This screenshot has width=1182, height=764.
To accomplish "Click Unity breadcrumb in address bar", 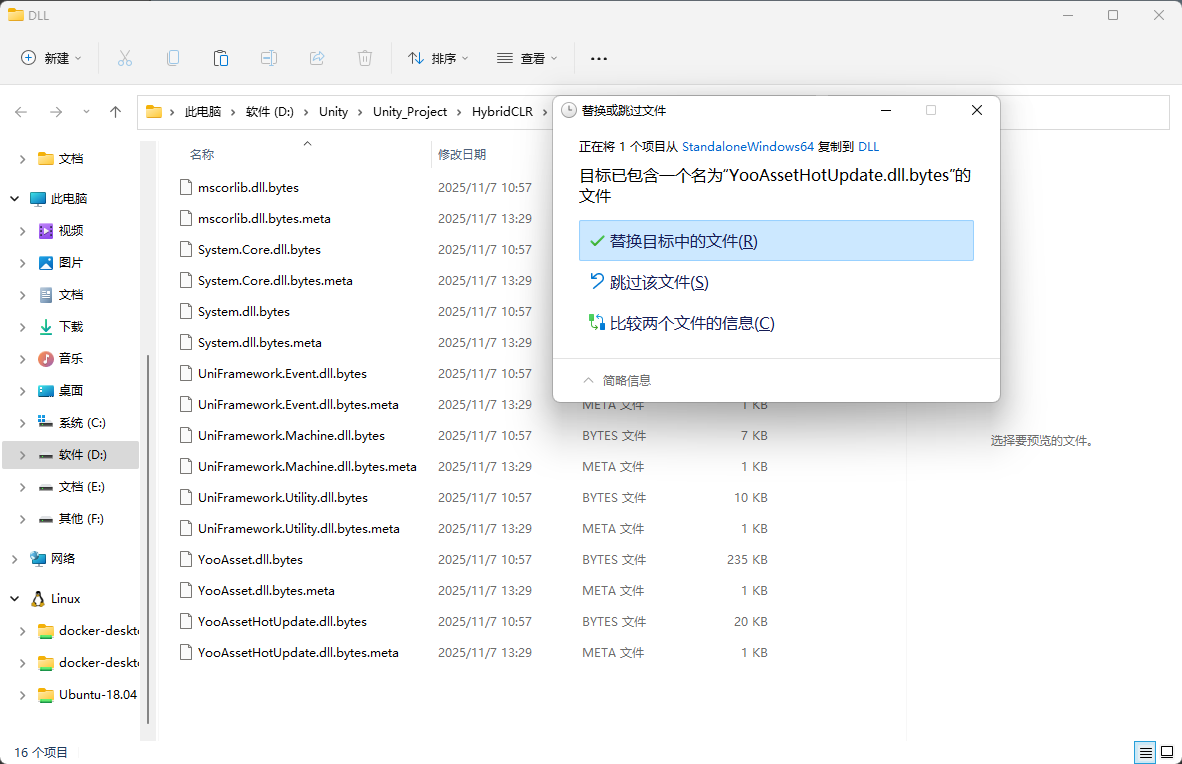I will pos(333,112).
